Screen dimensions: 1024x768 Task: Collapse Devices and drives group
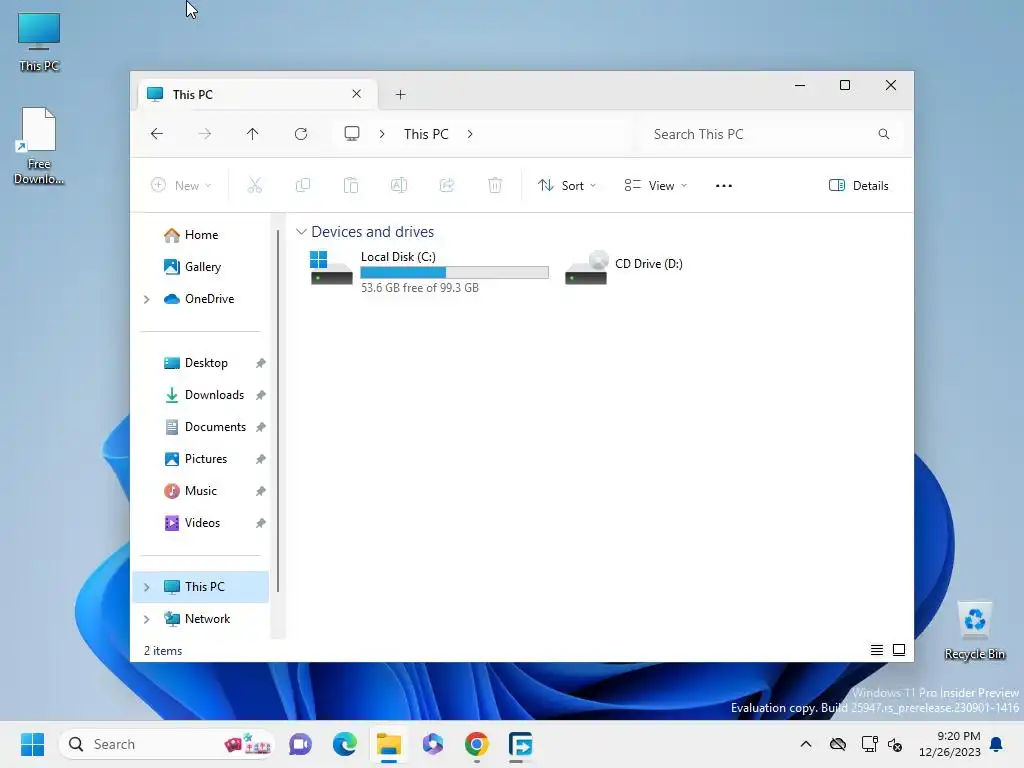pyautogui.click(x=301, y=232)
